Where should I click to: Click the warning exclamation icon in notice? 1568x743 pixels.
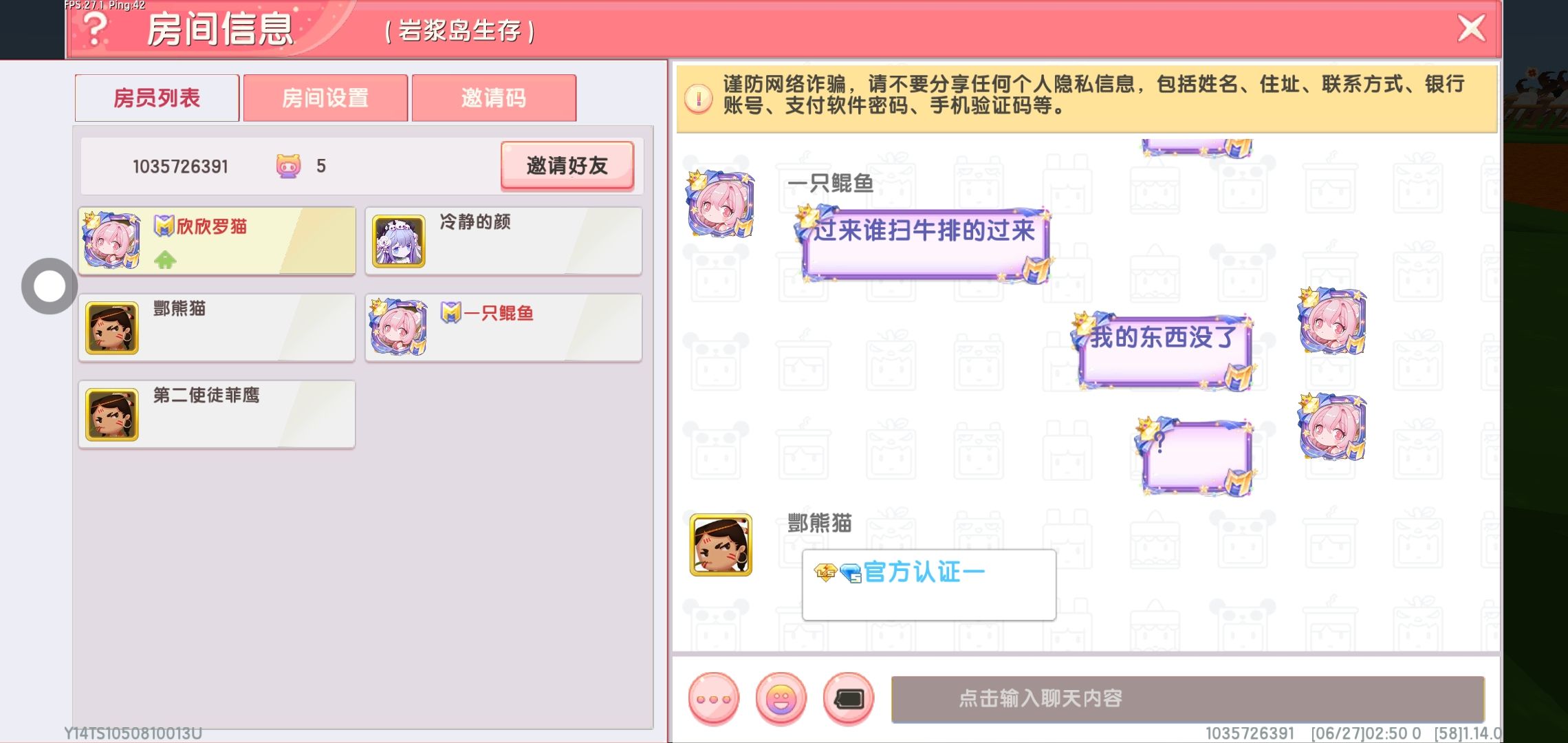point(699,98)
